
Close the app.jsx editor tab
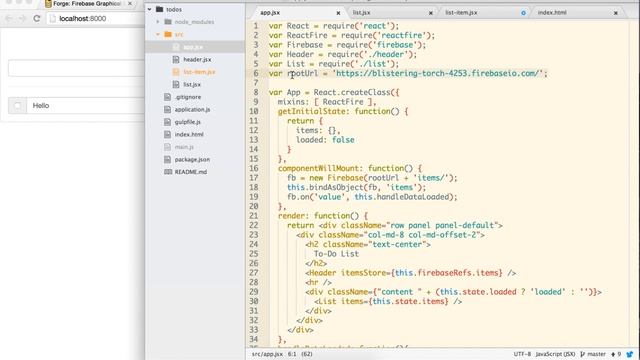[x=338, y=13]
